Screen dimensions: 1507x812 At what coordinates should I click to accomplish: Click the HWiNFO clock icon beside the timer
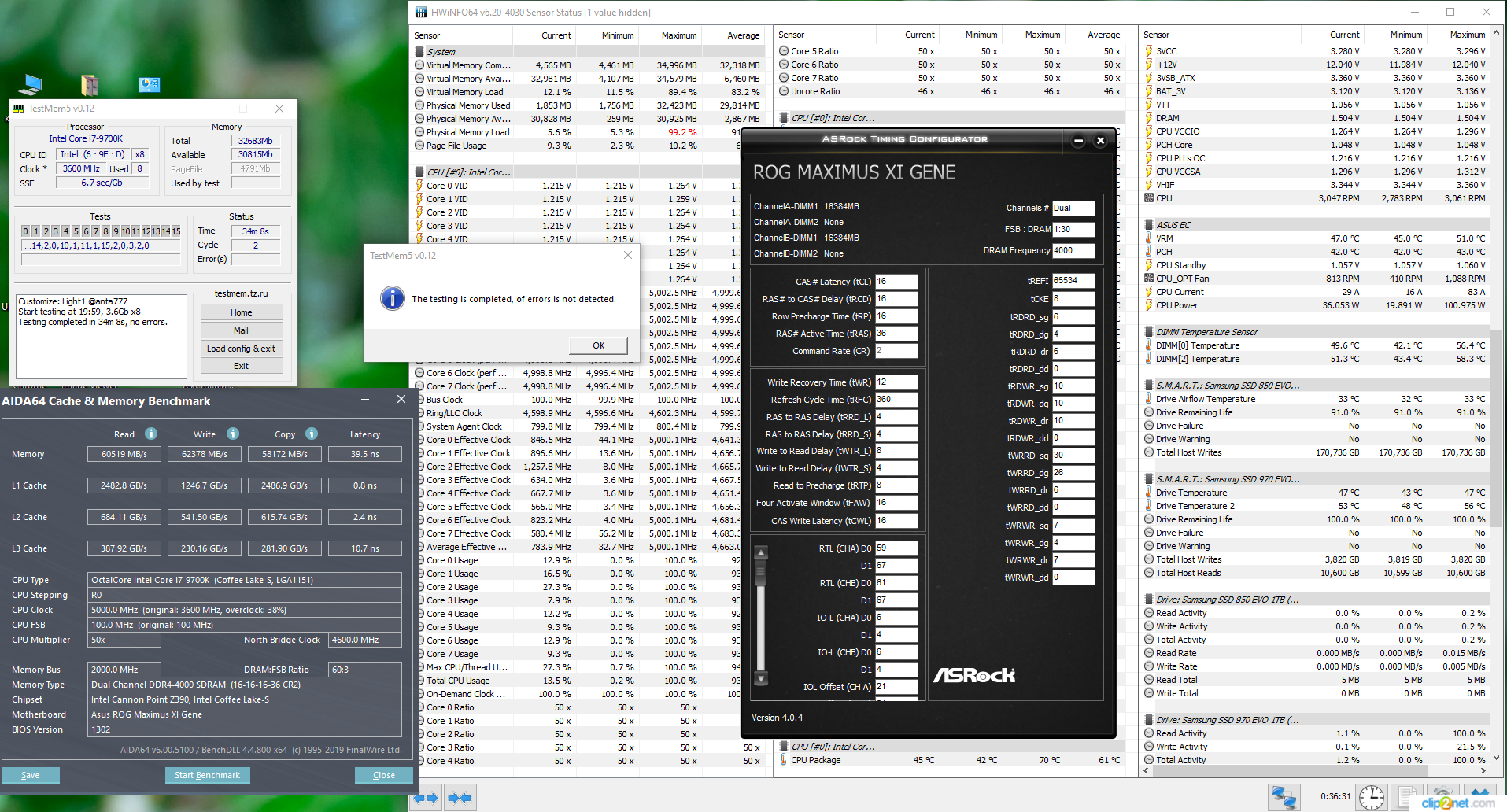[x=1372, y=797]
